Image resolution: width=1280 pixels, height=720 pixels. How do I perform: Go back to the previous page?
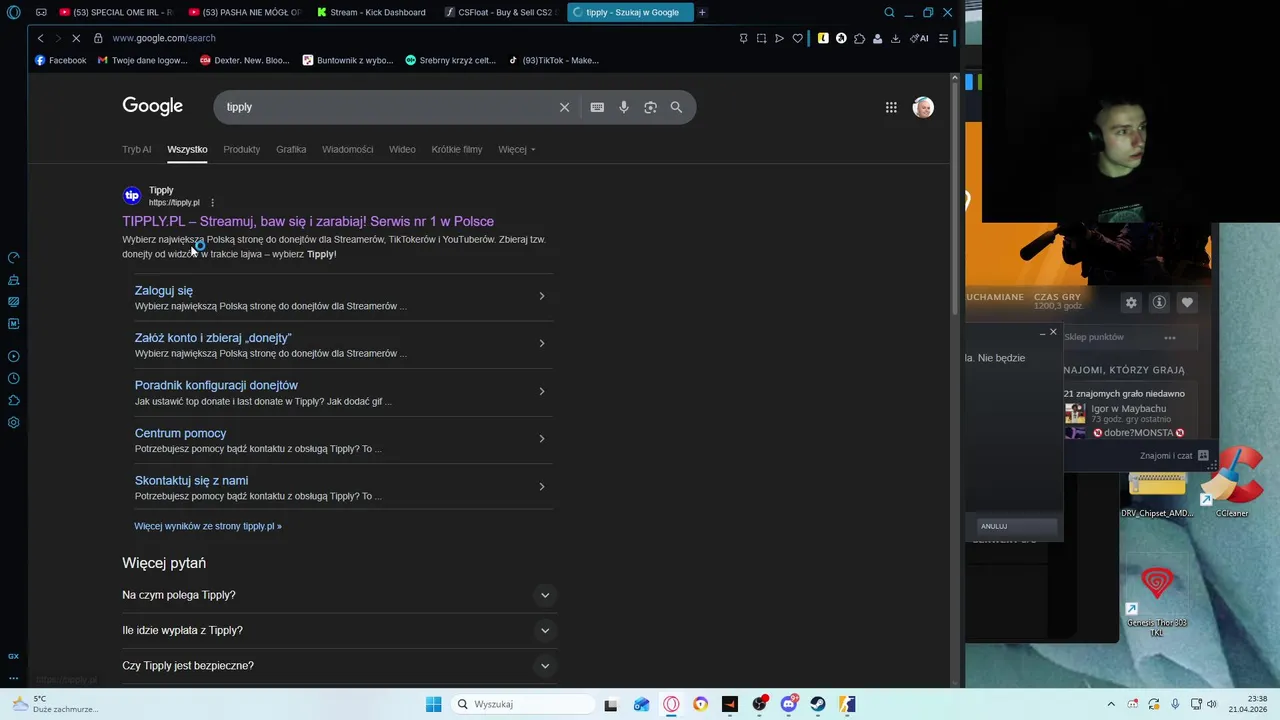40,38
